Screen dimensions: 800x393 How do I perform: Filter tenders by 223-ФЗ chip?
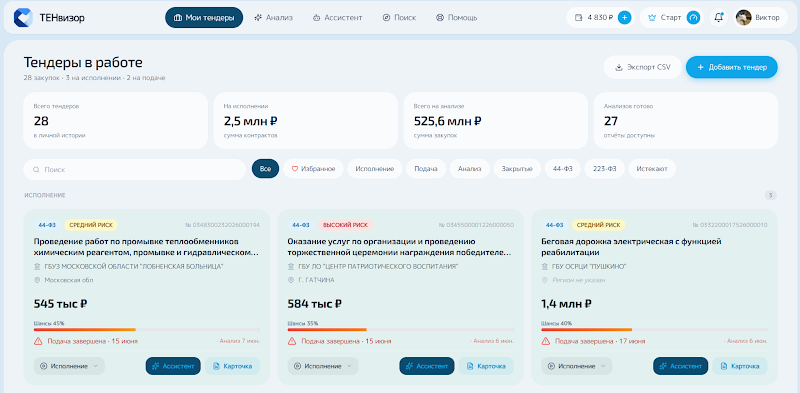[x=605, y=169]
